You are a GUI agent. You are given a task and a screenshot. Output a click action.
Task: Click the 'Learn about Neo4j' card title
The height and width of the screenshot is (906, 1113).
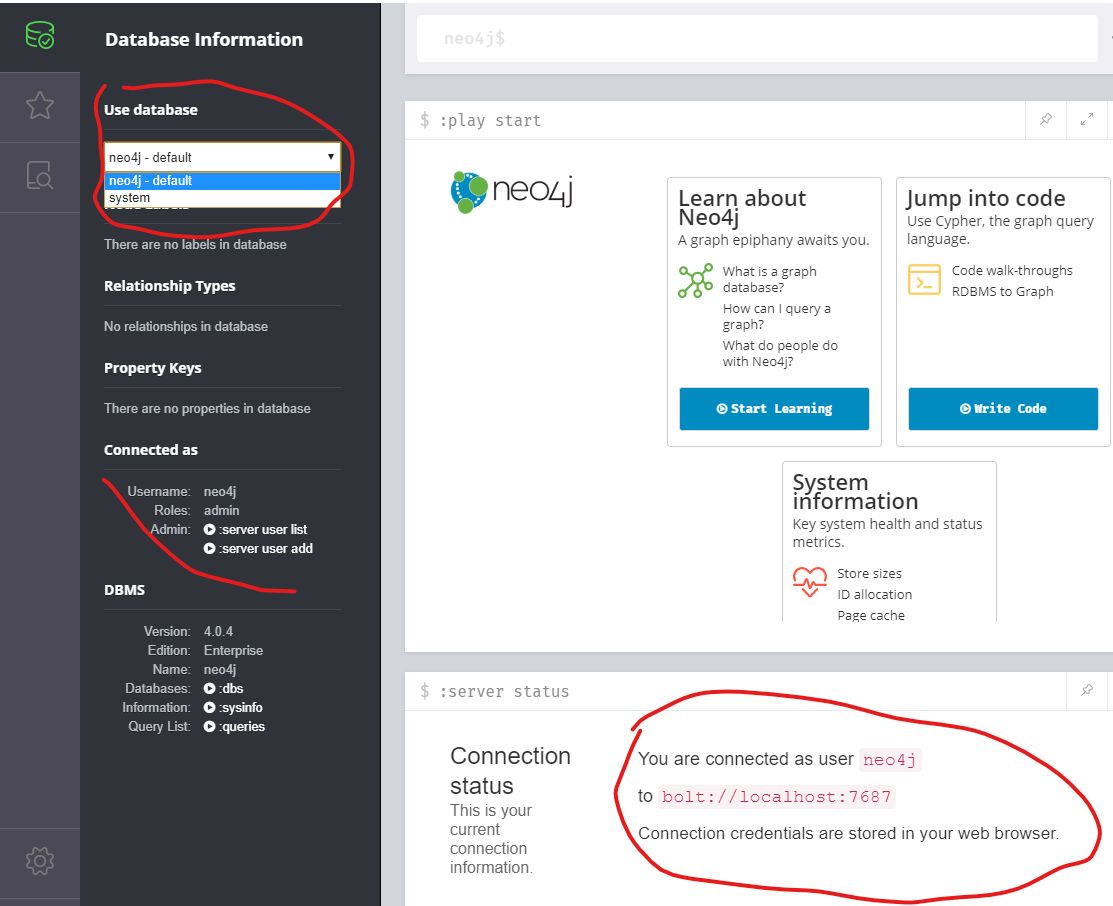coord(742,207)
